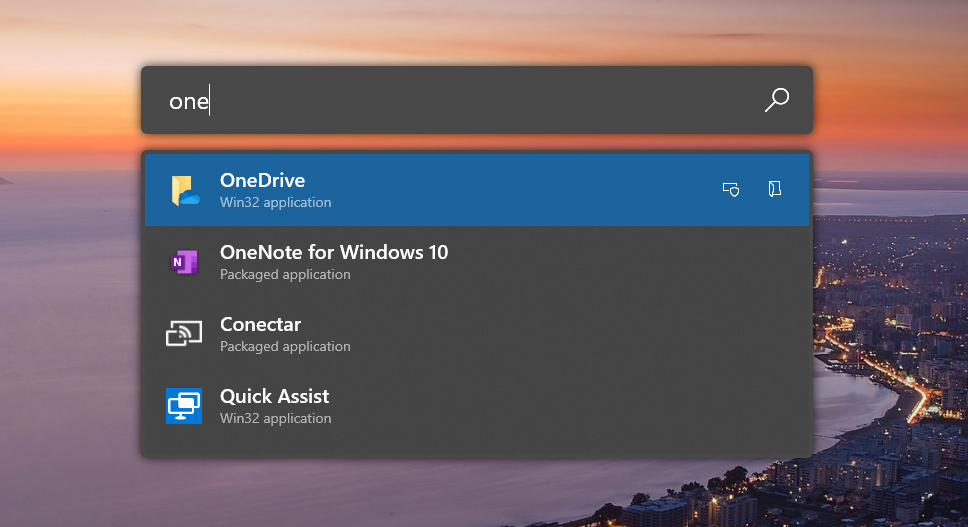The image size is (968, 527).
Task: Click the OneDrive folder-cloud app icon
Action: click(185, 190)
